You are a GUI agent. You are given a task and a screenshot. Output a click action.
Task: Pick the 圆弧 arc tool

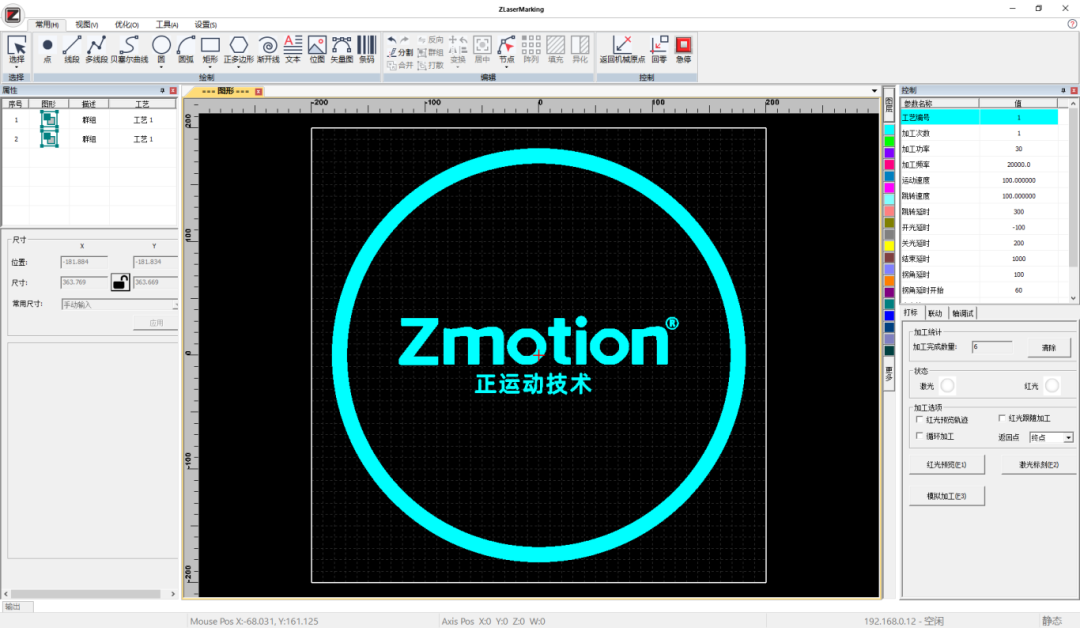(x=186, y=48)
